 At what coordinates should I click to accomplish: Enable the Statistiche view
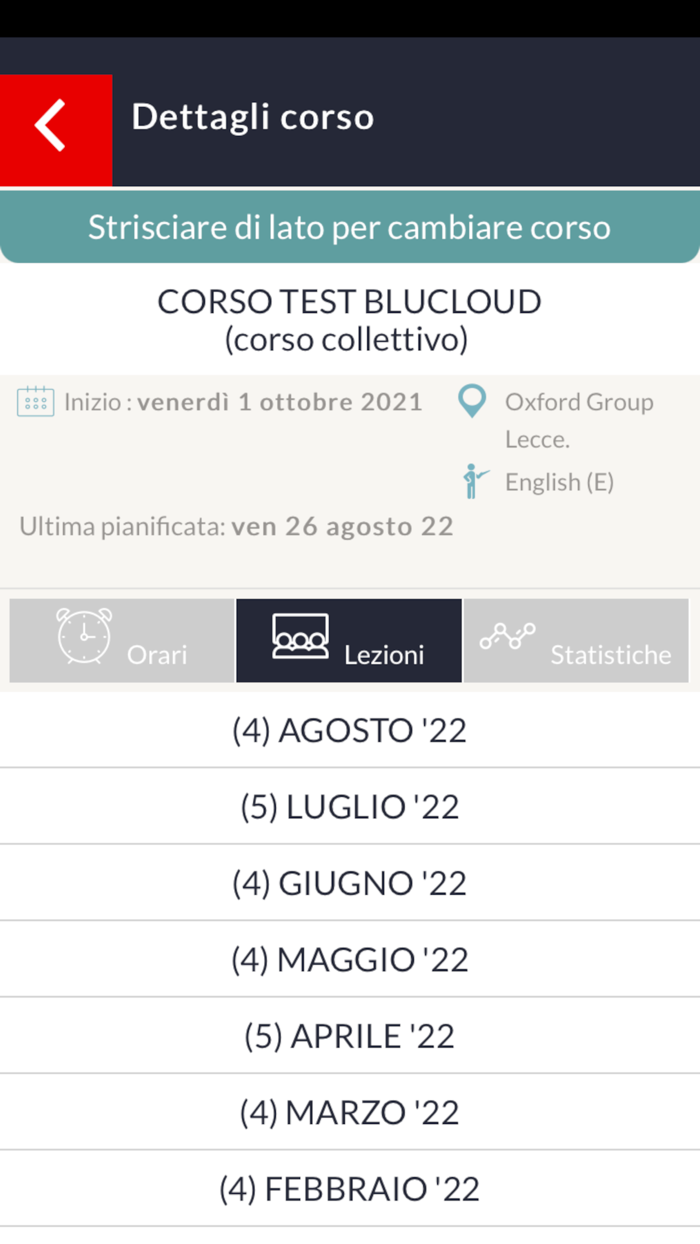pos(576,641)
